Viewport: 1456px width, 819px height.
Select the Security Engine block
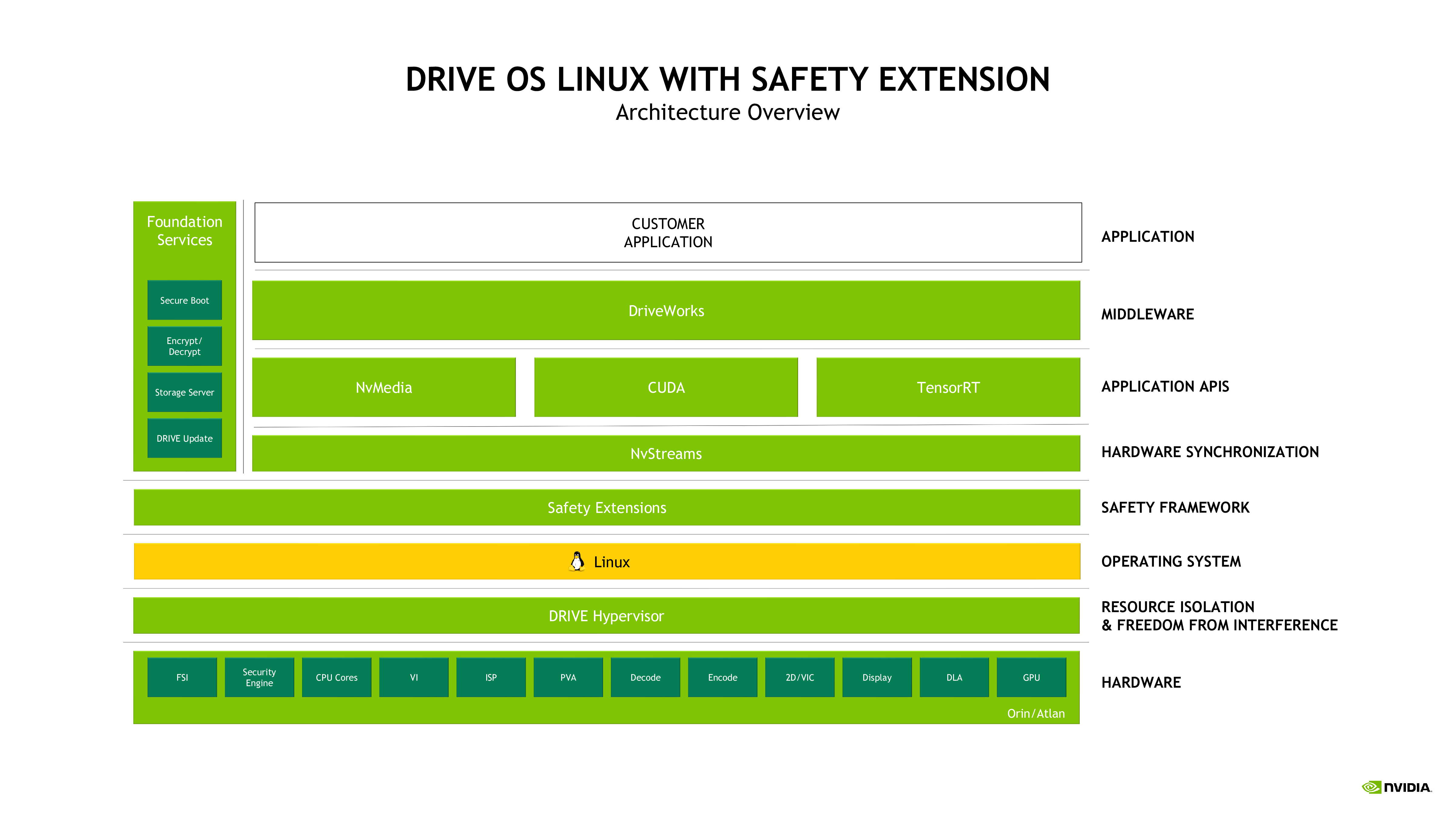point(259,677)
